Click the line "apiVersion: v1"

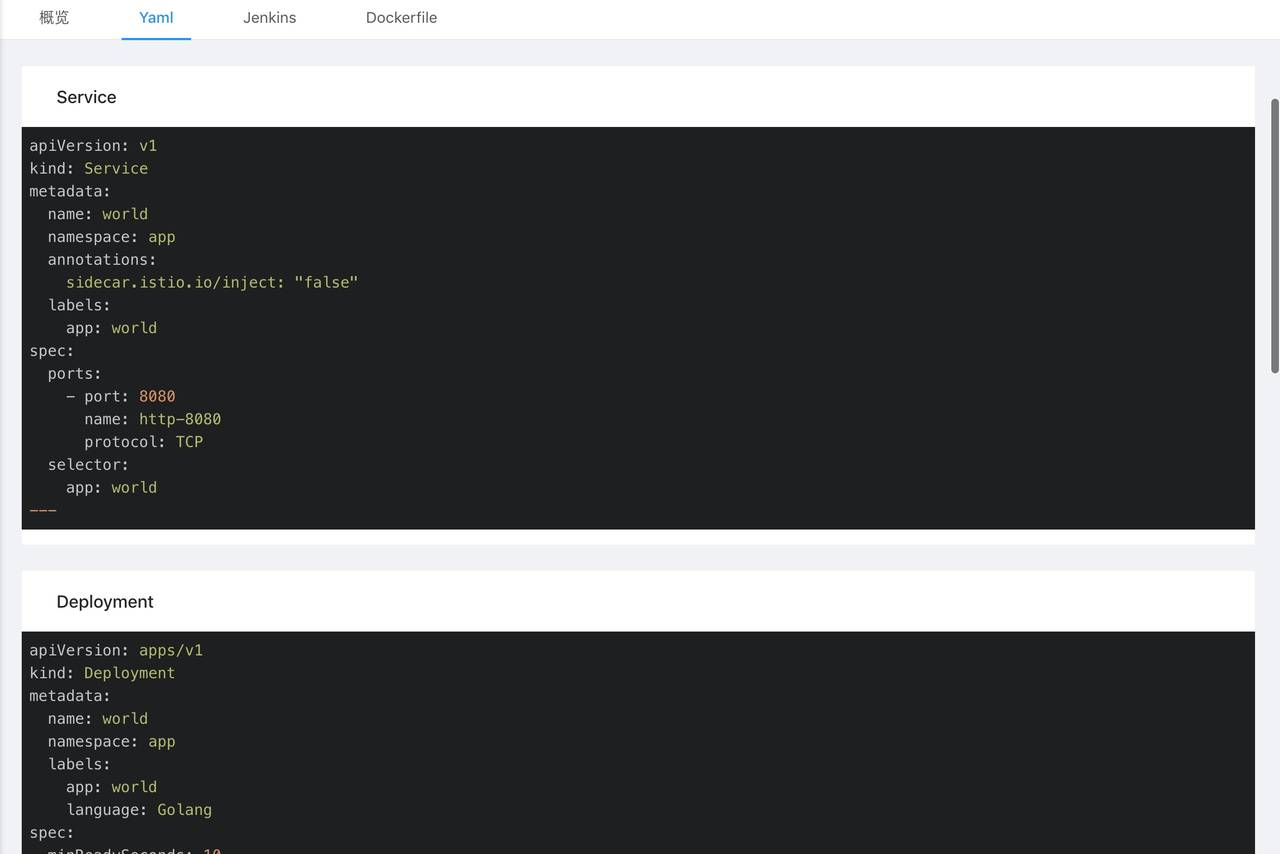click(x=93, y=146)
